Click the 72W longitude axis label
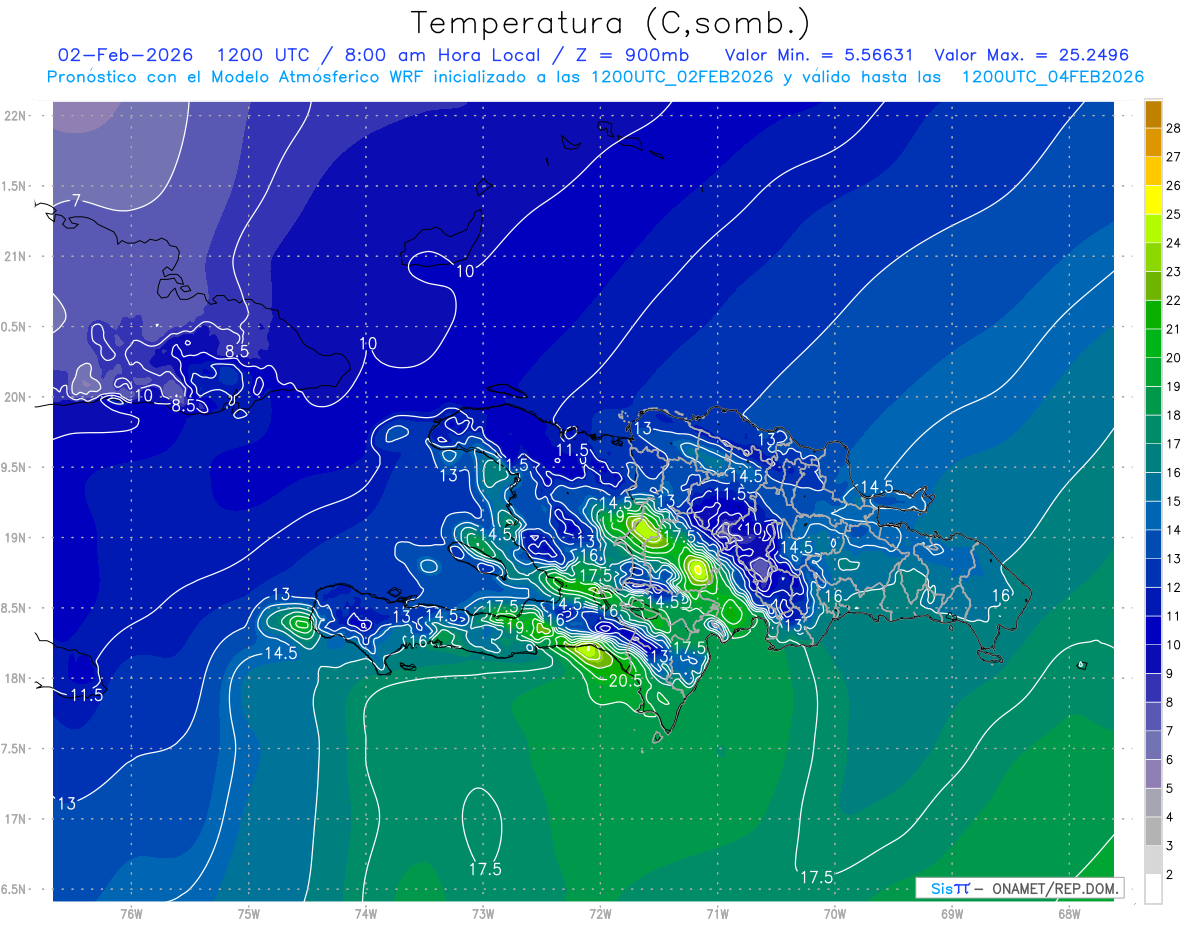The width and height of the screenshot is (1200, 927). [600, 914]
